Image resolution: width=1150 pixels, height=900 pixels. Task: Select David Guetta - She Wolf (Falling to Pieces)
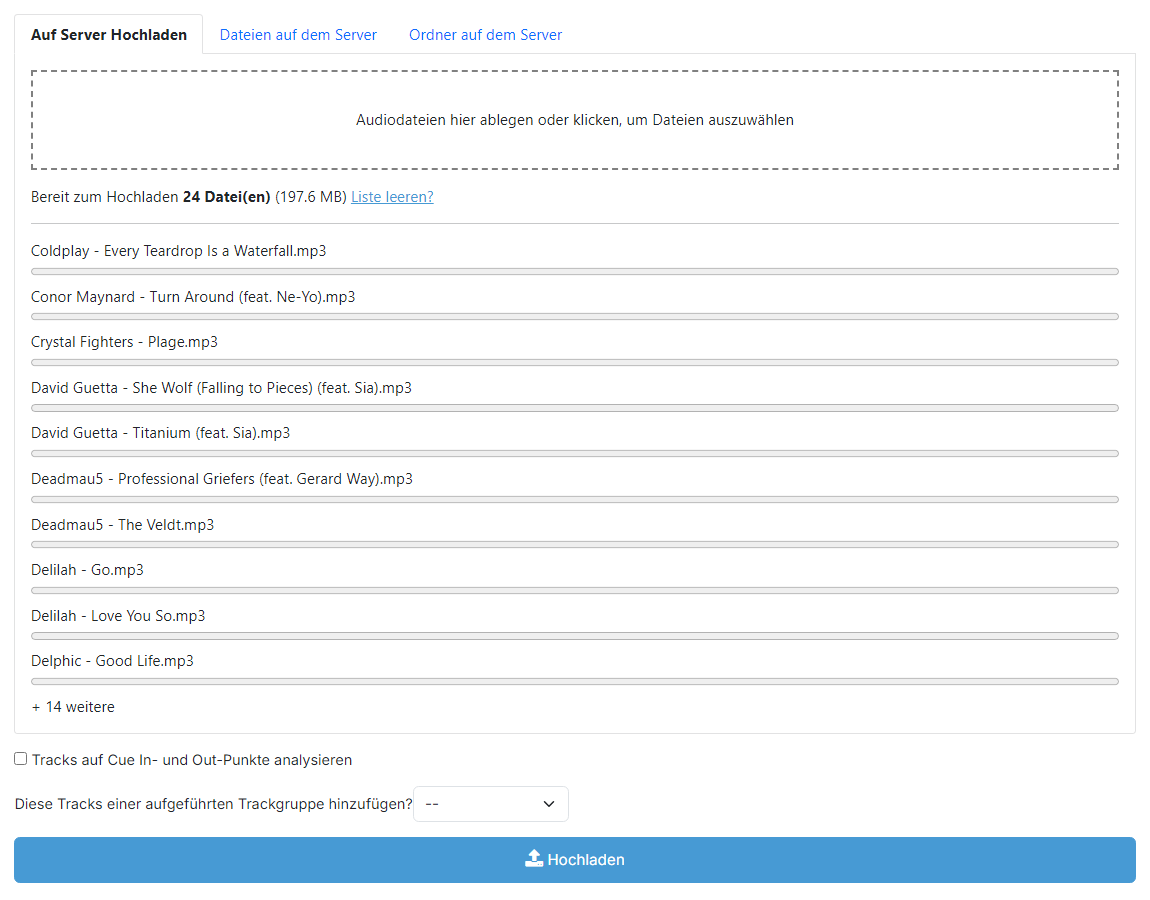pos(221,387)
